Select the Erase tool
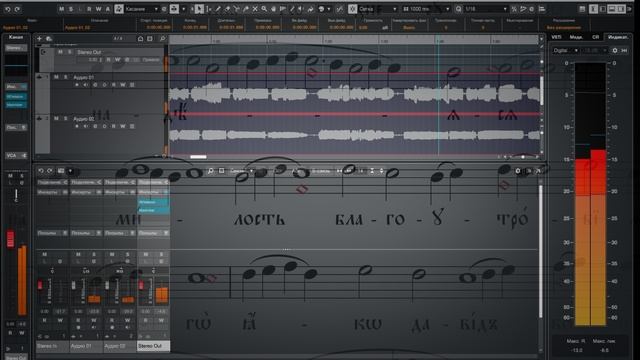The image size is (640, 360). (227, 9)
